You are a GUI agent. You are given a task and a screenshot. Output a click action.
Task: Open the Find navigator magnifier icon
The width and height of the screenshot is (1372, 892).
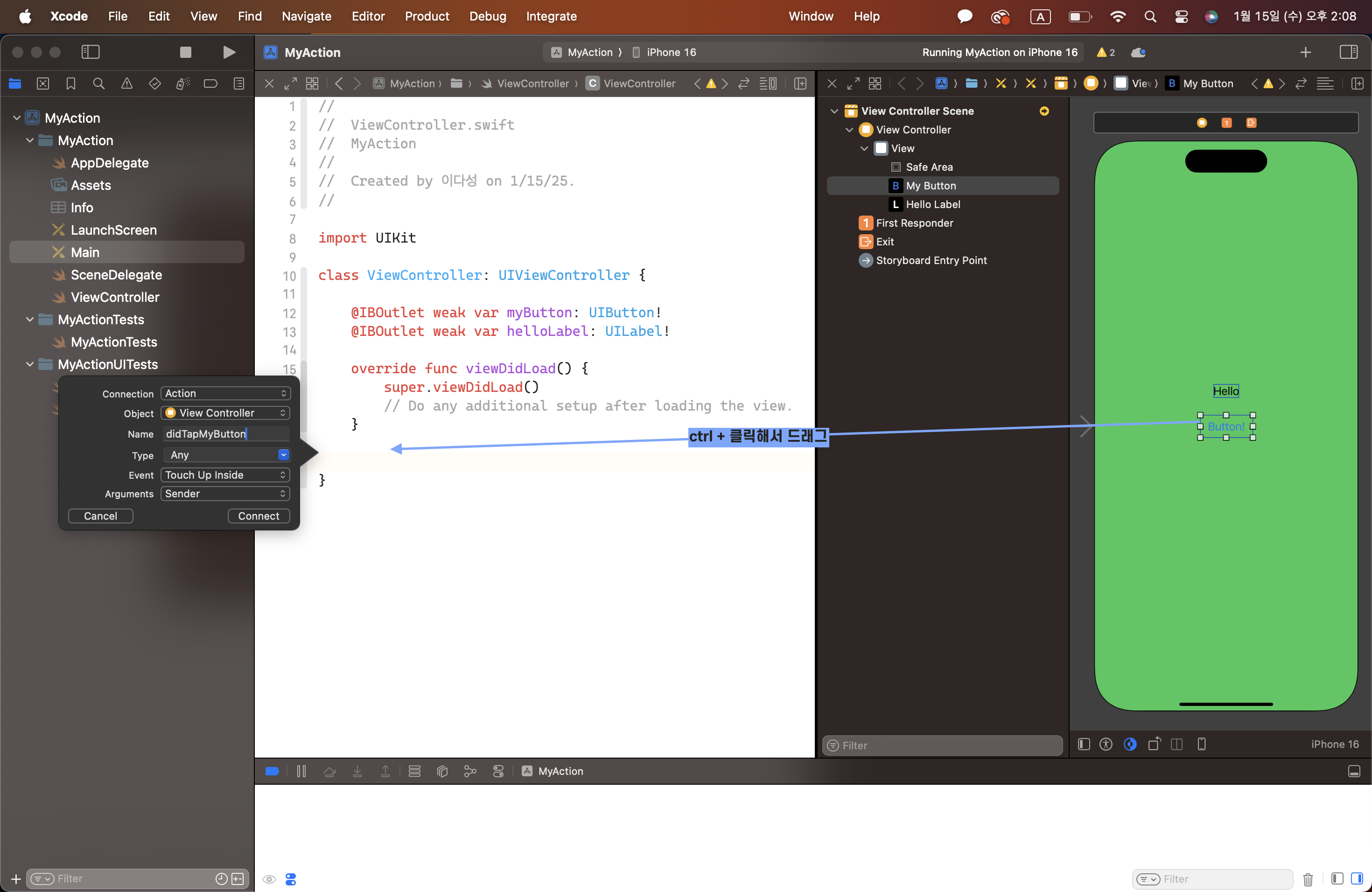pyautogui.click(x=98, y=84)
